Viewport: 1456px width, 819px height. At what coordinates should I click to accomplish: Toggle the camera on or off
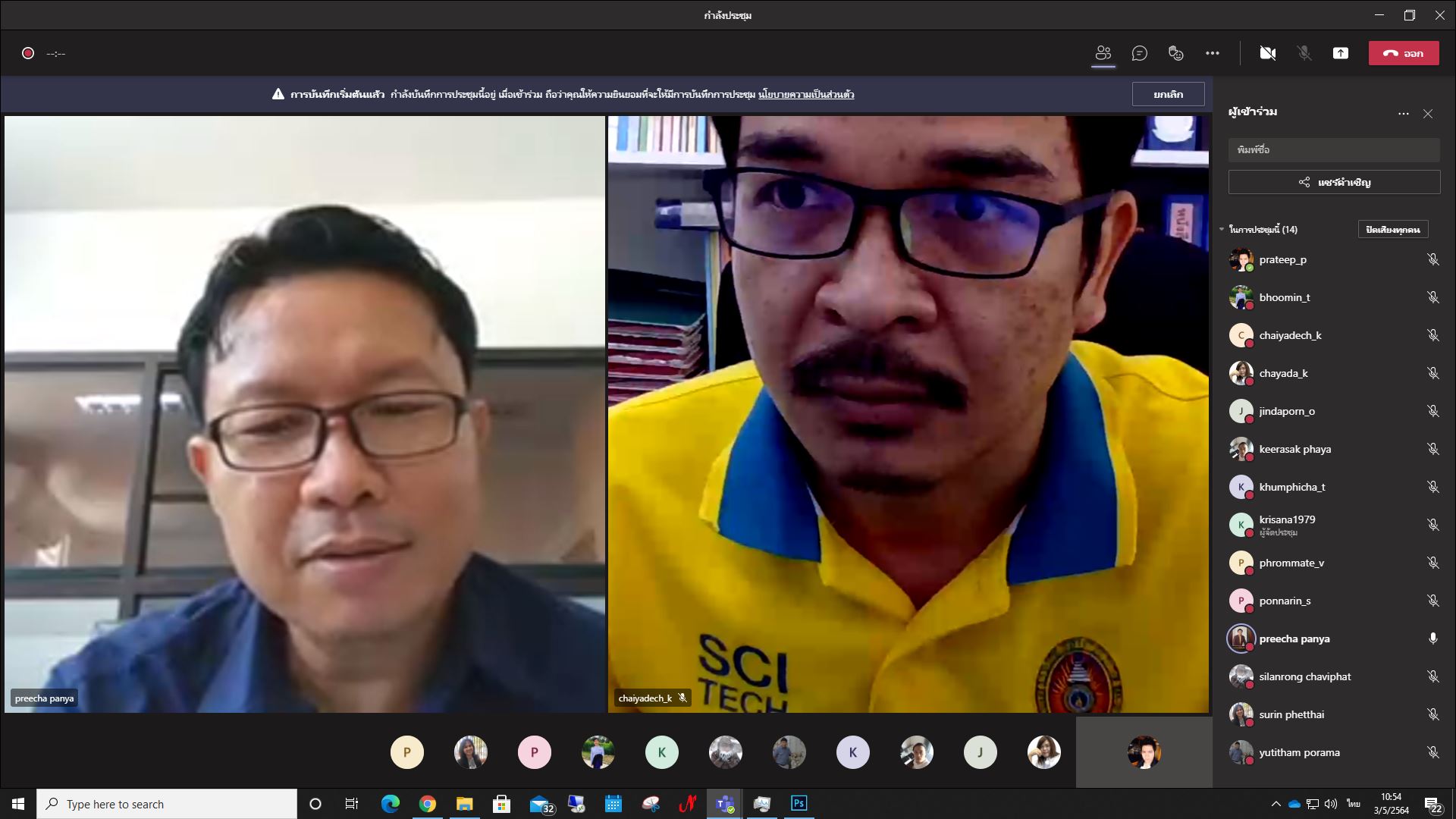tap(1267, 53)
